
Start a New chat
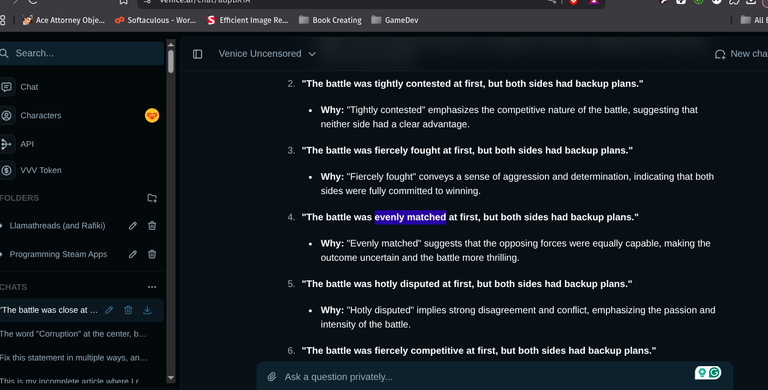pyautogui.click(x=742, y=54)
